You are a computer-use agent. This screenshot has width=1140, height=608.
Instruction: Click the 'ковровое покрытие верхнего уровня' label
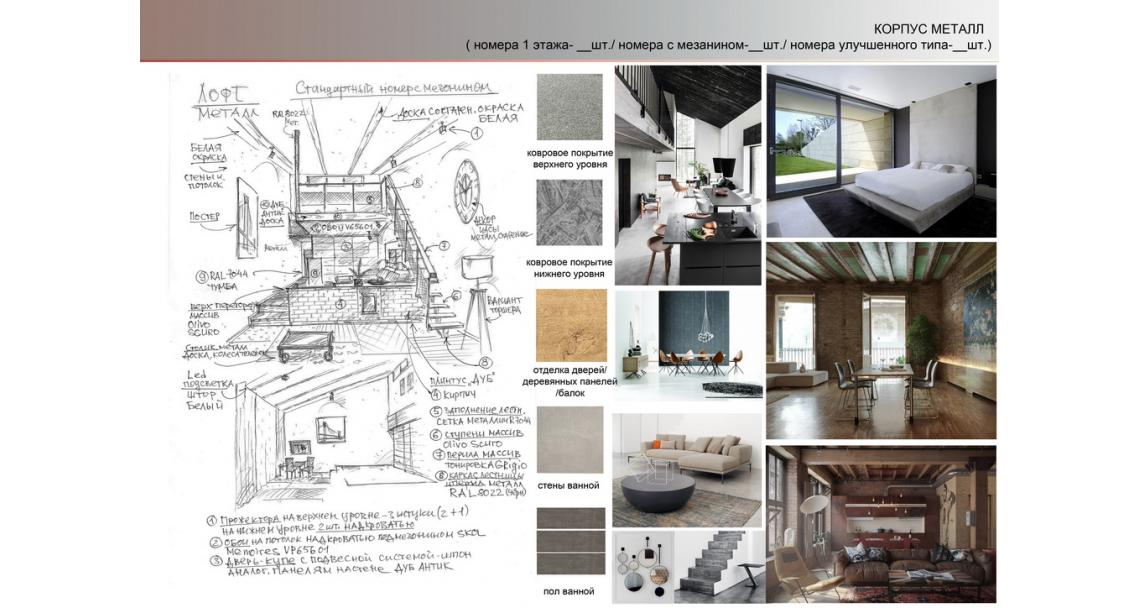pos(570,159)
